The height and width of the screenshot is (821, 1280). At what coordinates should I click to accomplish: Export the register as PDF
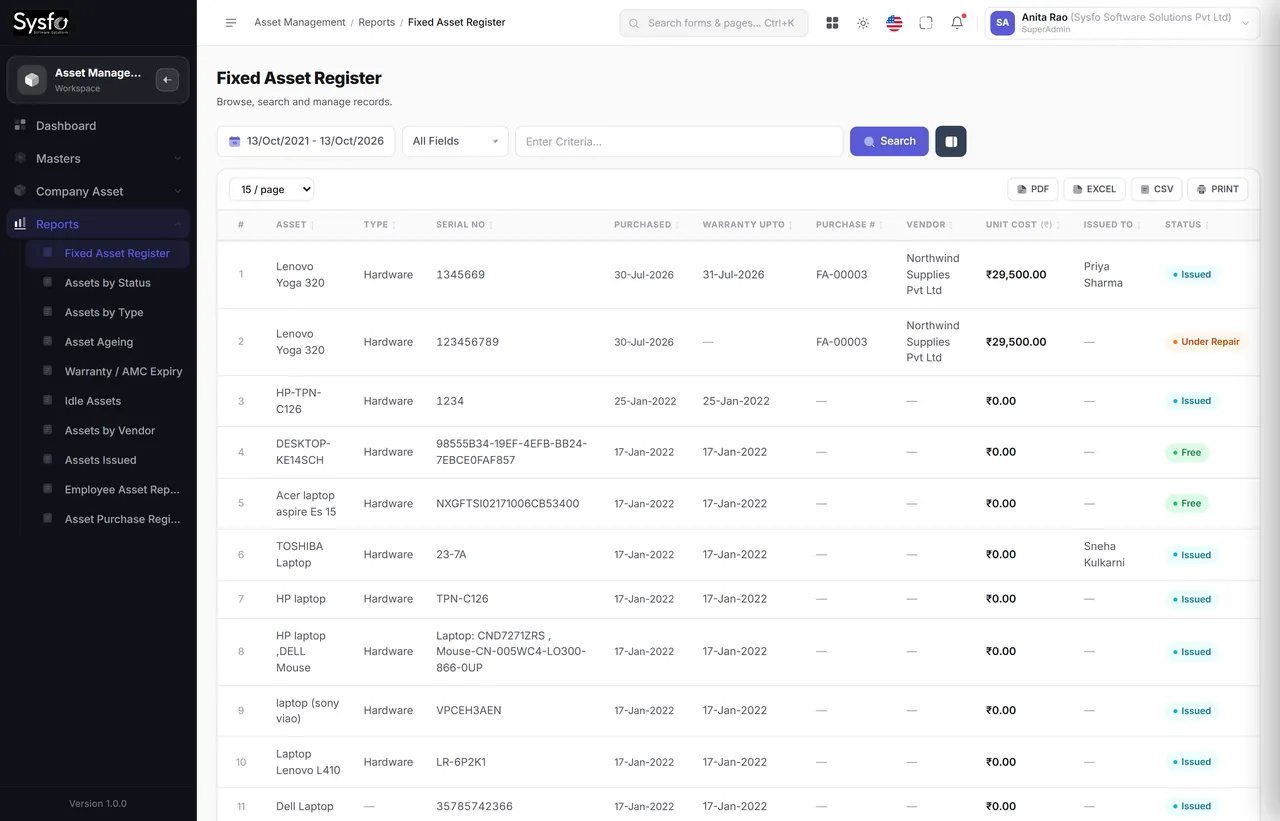coord(1033,189)
